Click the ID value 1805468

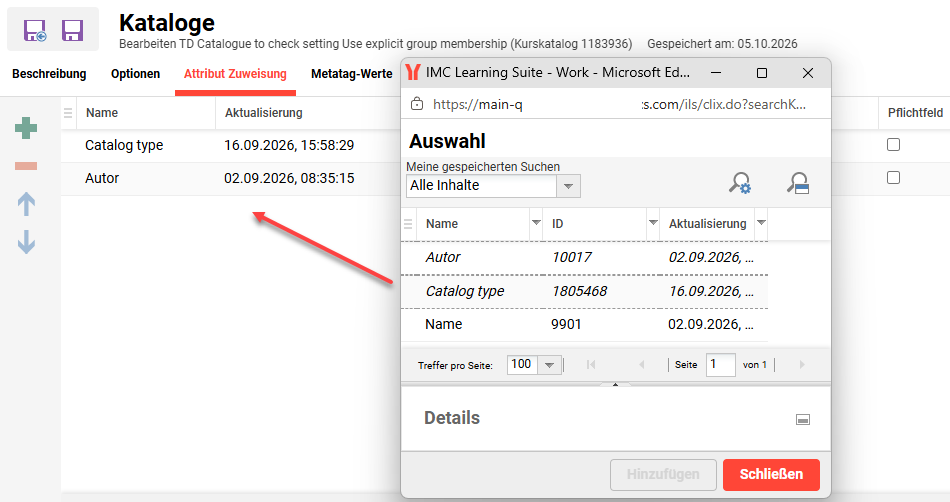click(579, 291)
